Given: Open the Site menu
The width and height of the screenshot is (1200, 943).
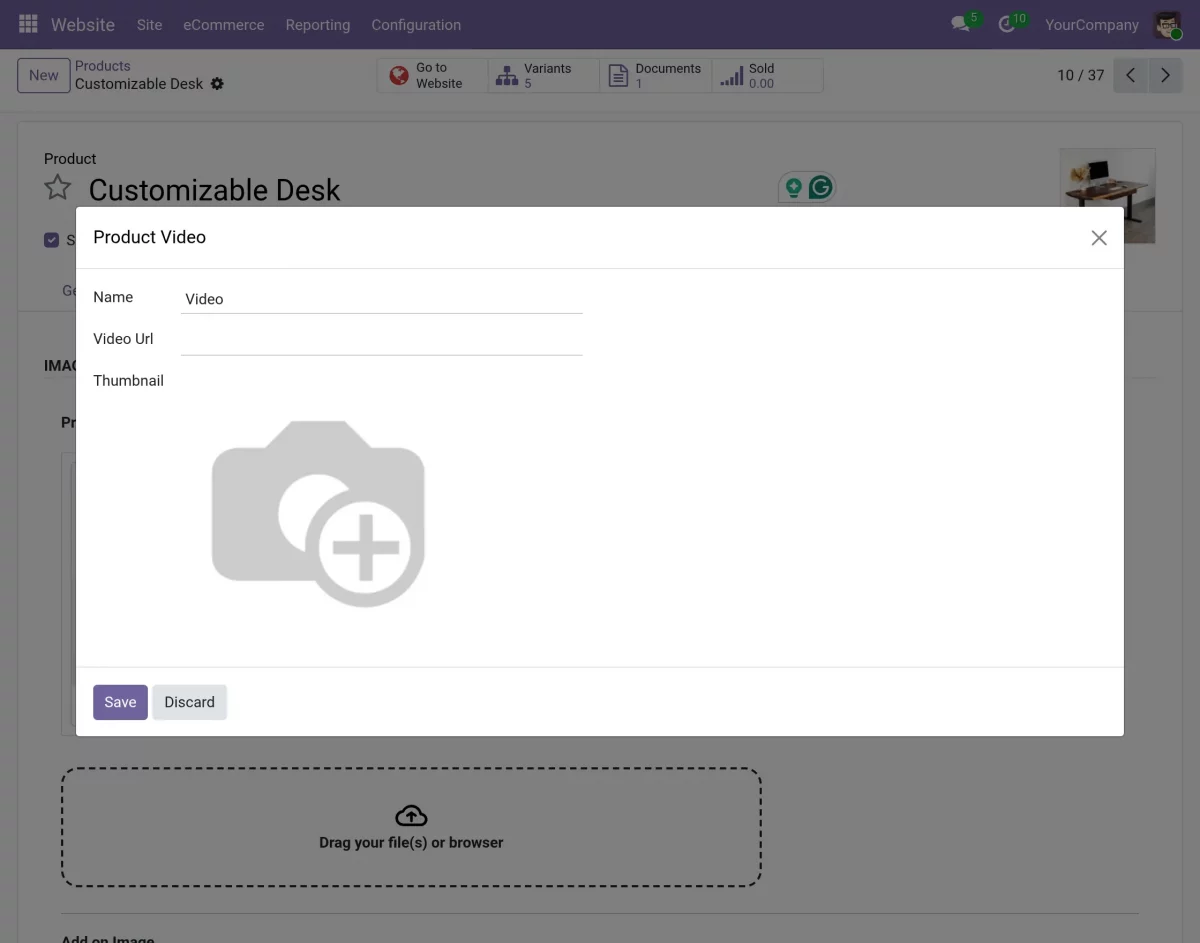Looking at the screenshot, I should (x=149, y=24).
